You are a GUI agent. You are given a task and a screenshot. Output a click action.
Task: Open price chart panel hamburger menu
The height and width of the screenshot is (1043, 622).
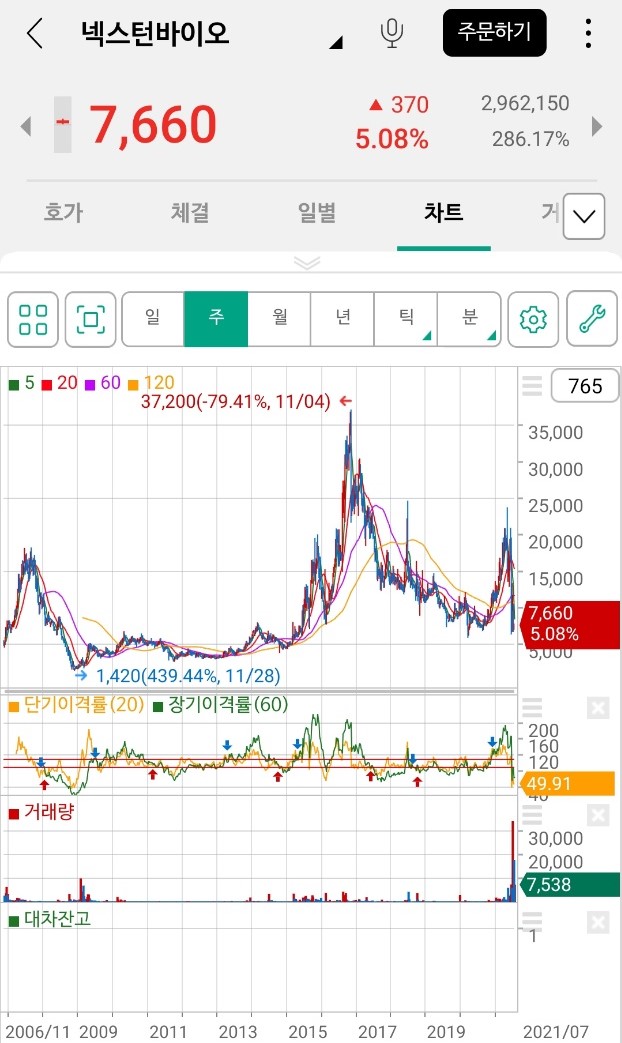pos(532,386)
